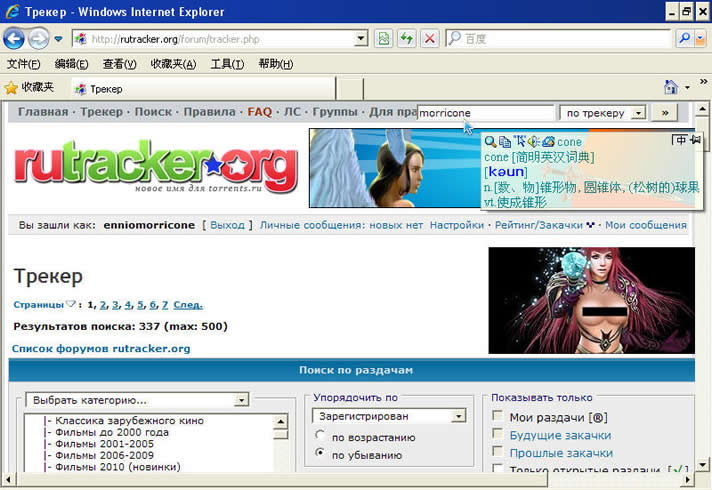Image resolution: width=712 pixels, height=490 pixels.
Task: Click the morricone site search field
Action: [x=486, y=113]
